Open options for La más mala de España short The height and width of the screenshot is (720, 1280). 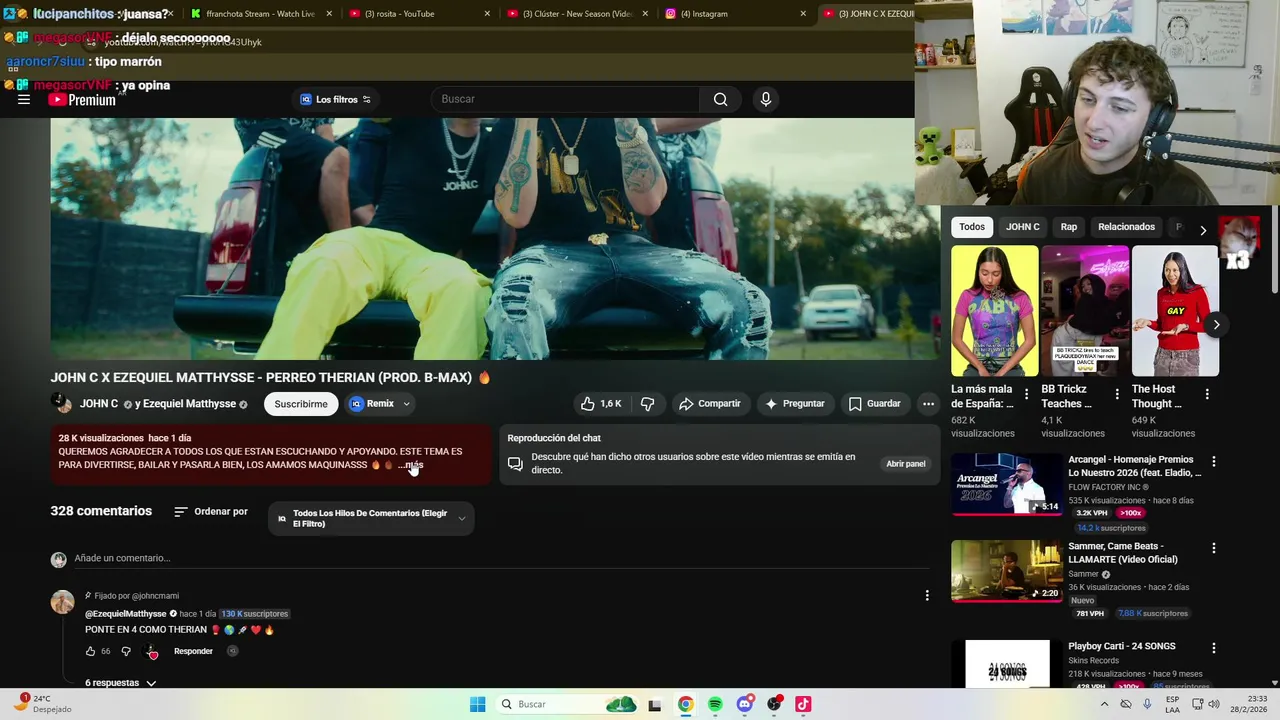[1026, 394]
